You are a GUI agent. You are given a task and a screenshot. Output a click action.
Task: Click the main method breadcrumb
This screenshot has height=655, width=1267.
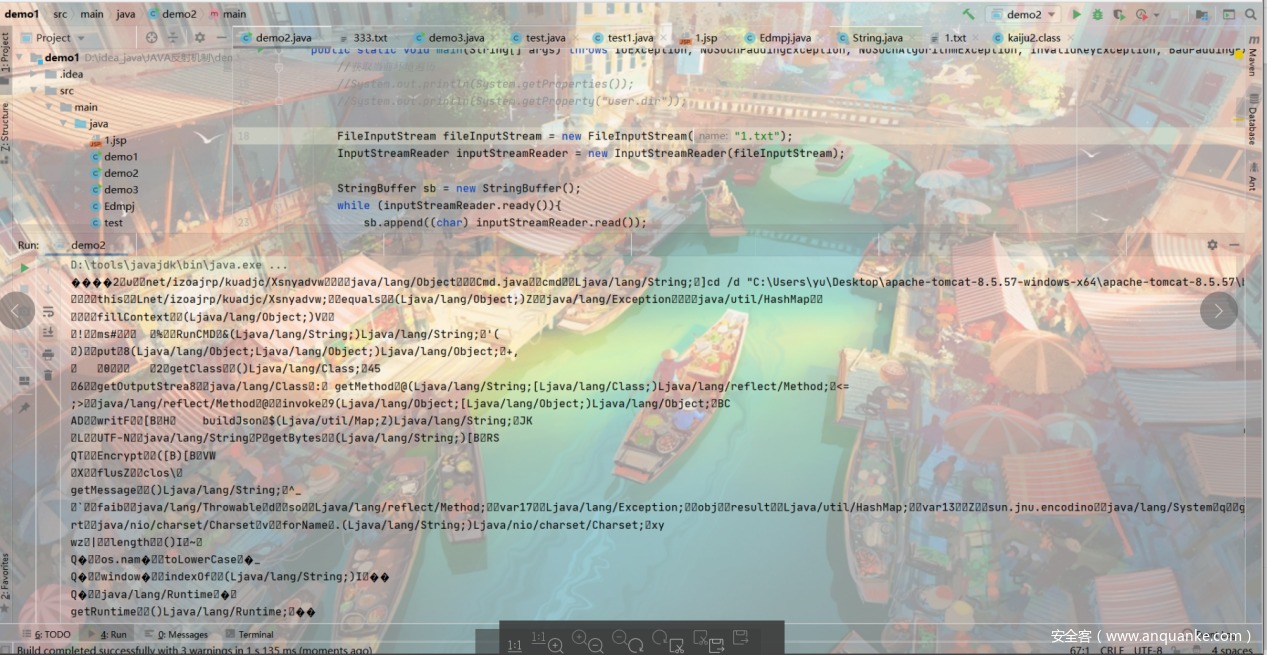pyautogui.click(x=227, y=15)
